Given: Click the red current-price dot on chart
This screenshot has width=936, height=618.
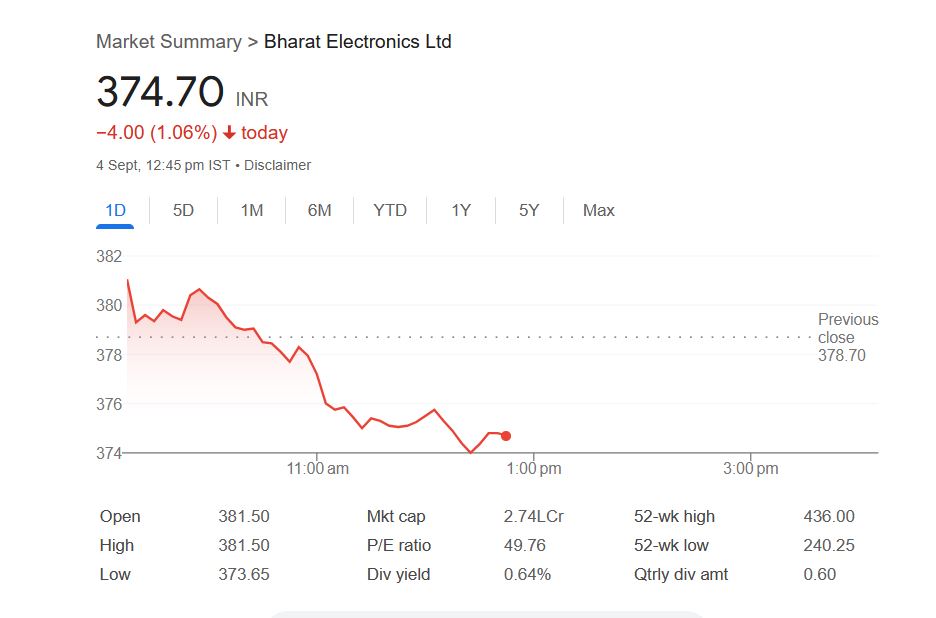Looking at the screenshot, I should 506,436.
